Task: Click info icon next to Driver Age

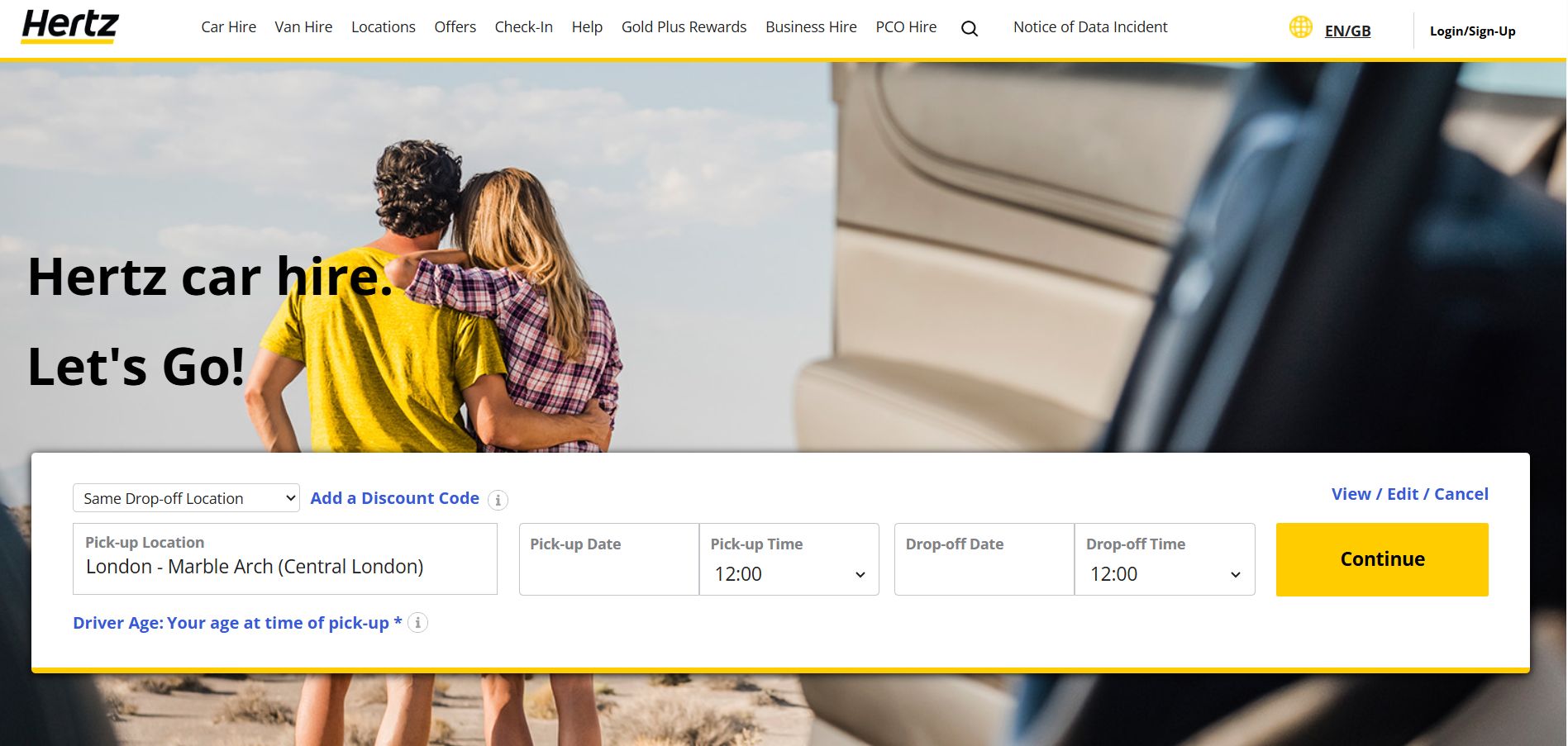Action: (x=418, y=623)
